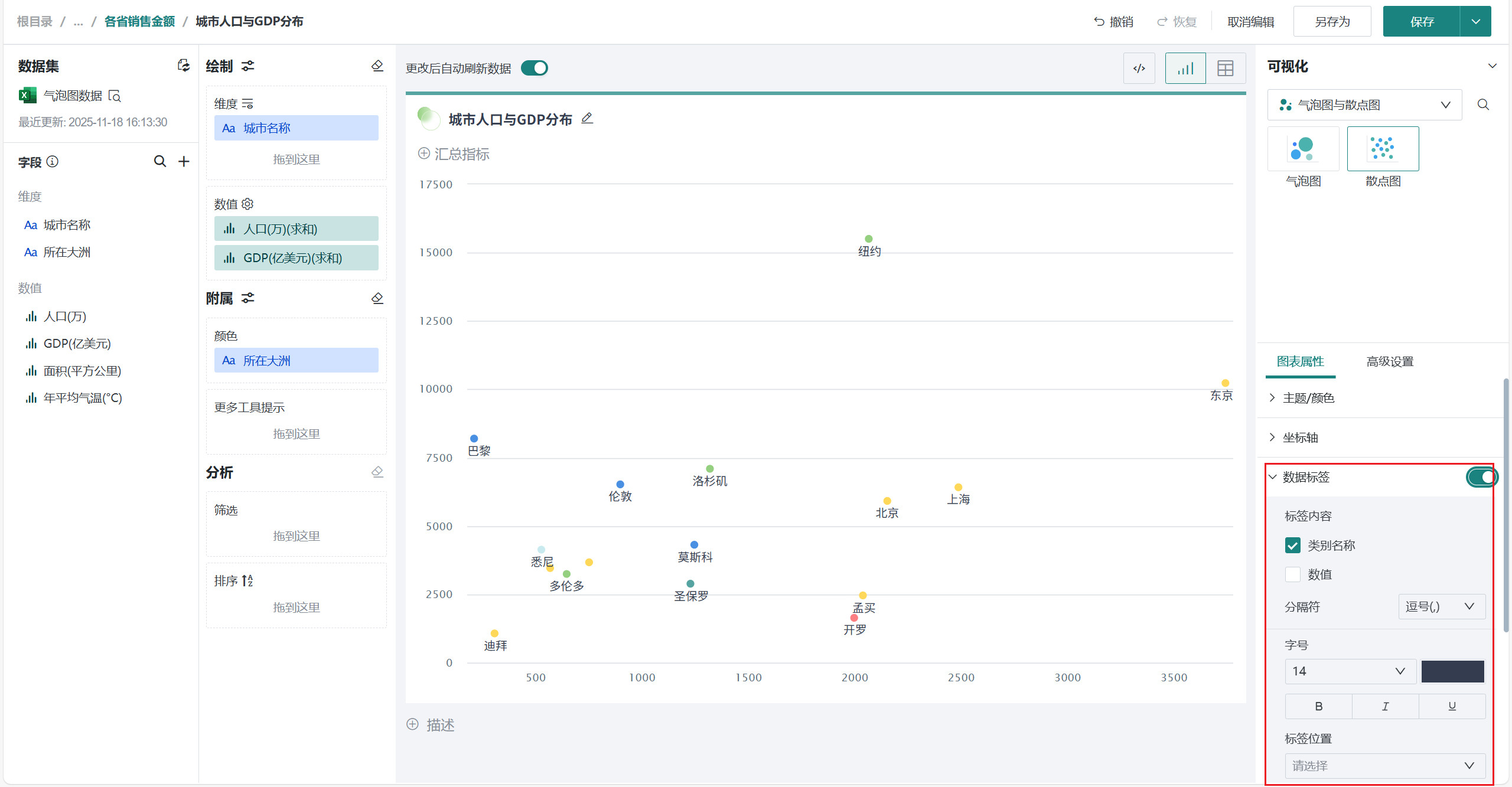
Task: Open 各省销售金额 breadcrumb link
Action: click(139, 22)
